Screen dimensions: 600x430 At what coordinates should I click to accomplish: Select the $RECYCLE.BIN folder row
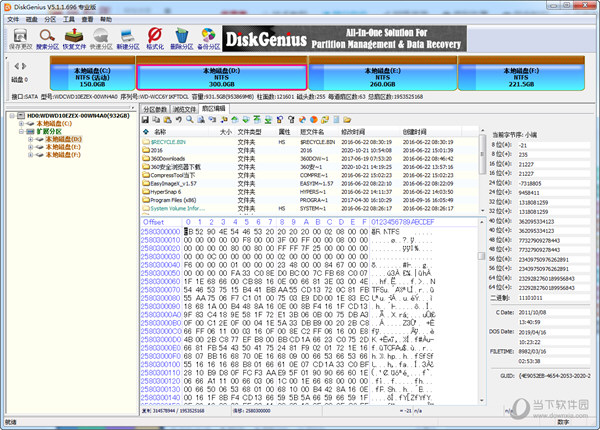[309, 142]
